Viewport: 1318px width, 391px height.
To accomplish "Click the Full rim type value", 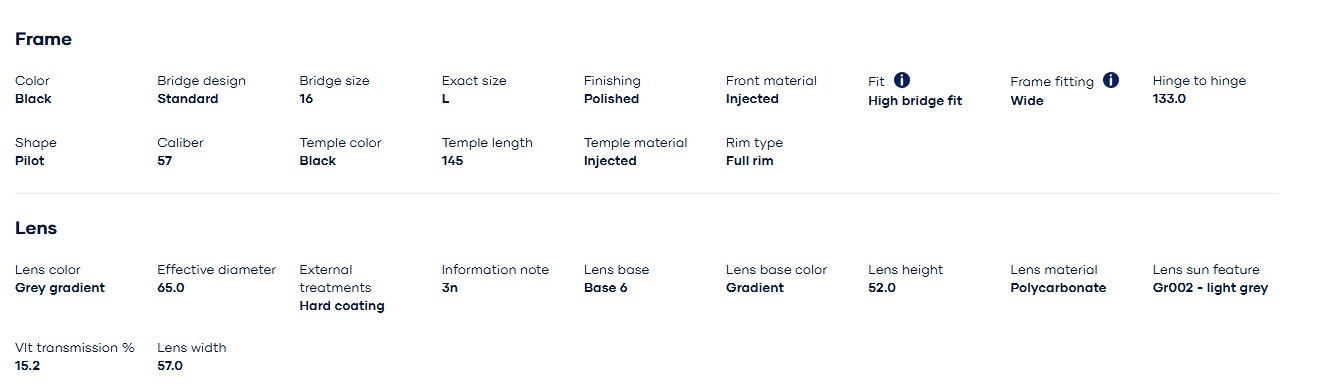I will coord(749,160).
